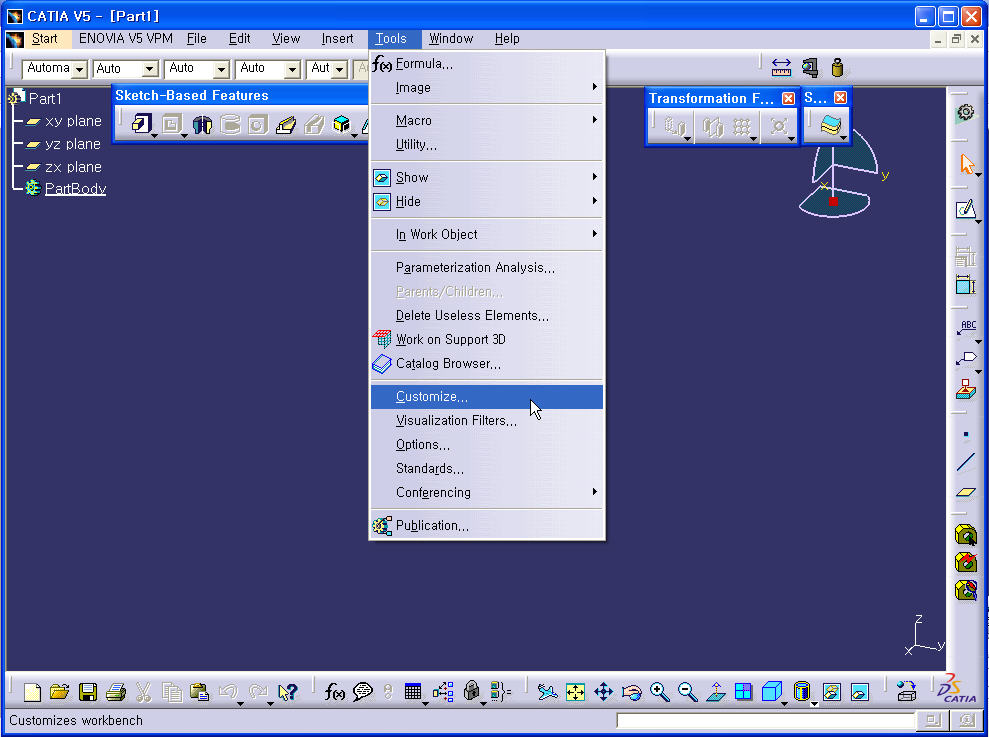Open the Sketcher tool in right toolbar
This screenshot has width=989, height=737.
964,210
